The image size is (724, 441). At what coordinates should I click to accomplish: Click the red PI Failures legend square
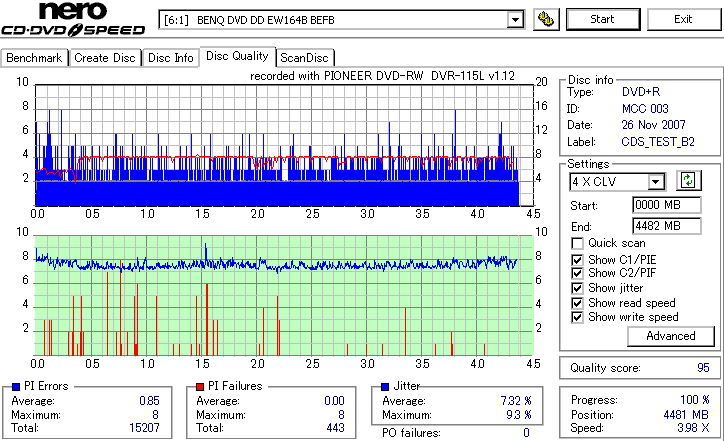(x=200, y=387)
